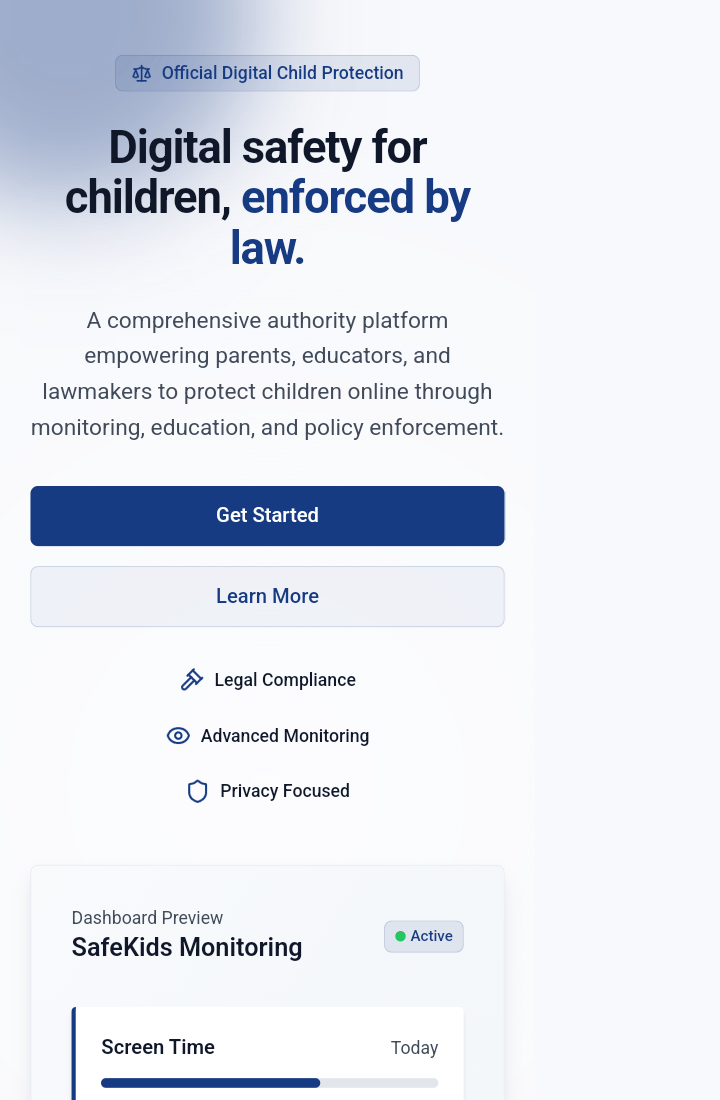Click the Get Started button

pos(267,516)
